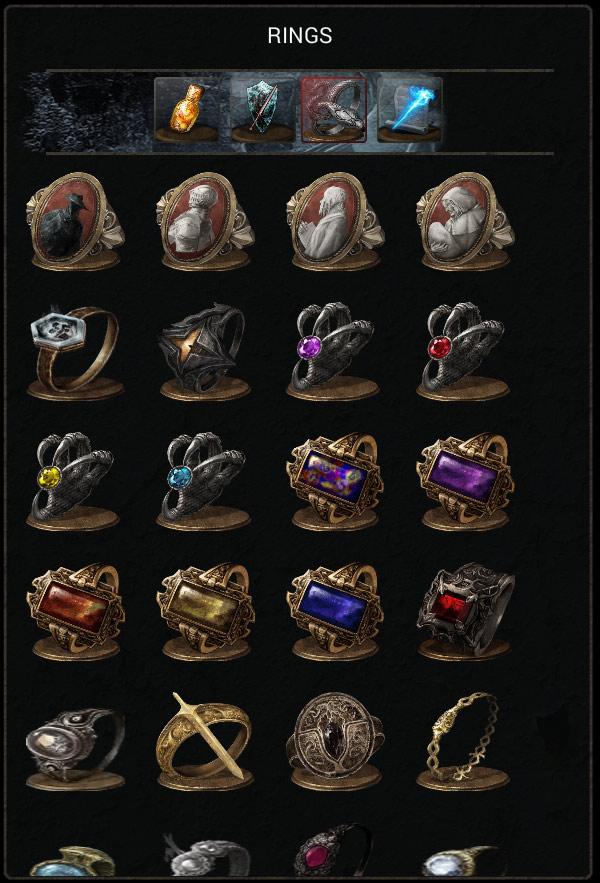The image size is (600, 883).
Task: Select the gold ring pierced by a sword
Action: [x=205, y=741]
